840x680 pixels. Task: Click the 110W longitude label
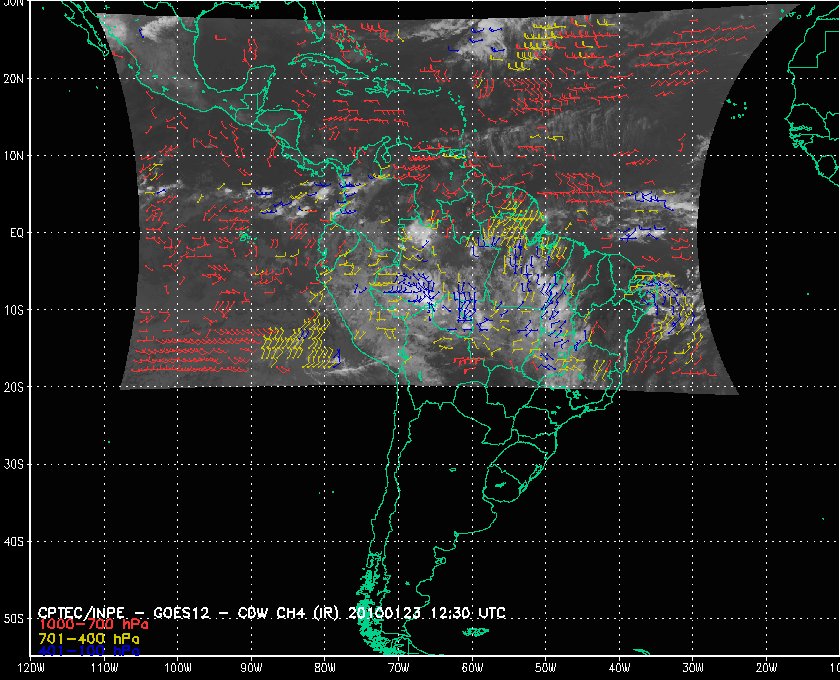click(104, 667)
